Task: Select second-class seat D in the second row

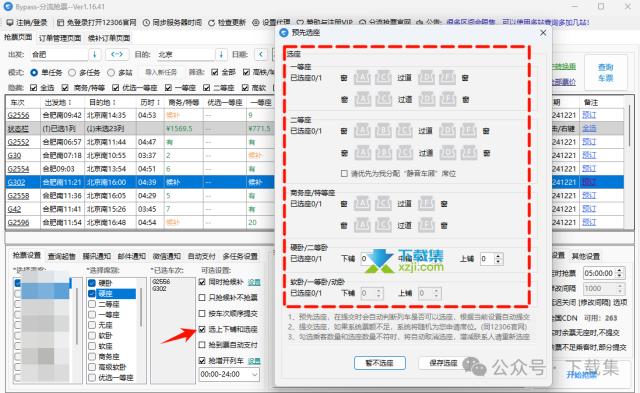Action: (448, 153)
